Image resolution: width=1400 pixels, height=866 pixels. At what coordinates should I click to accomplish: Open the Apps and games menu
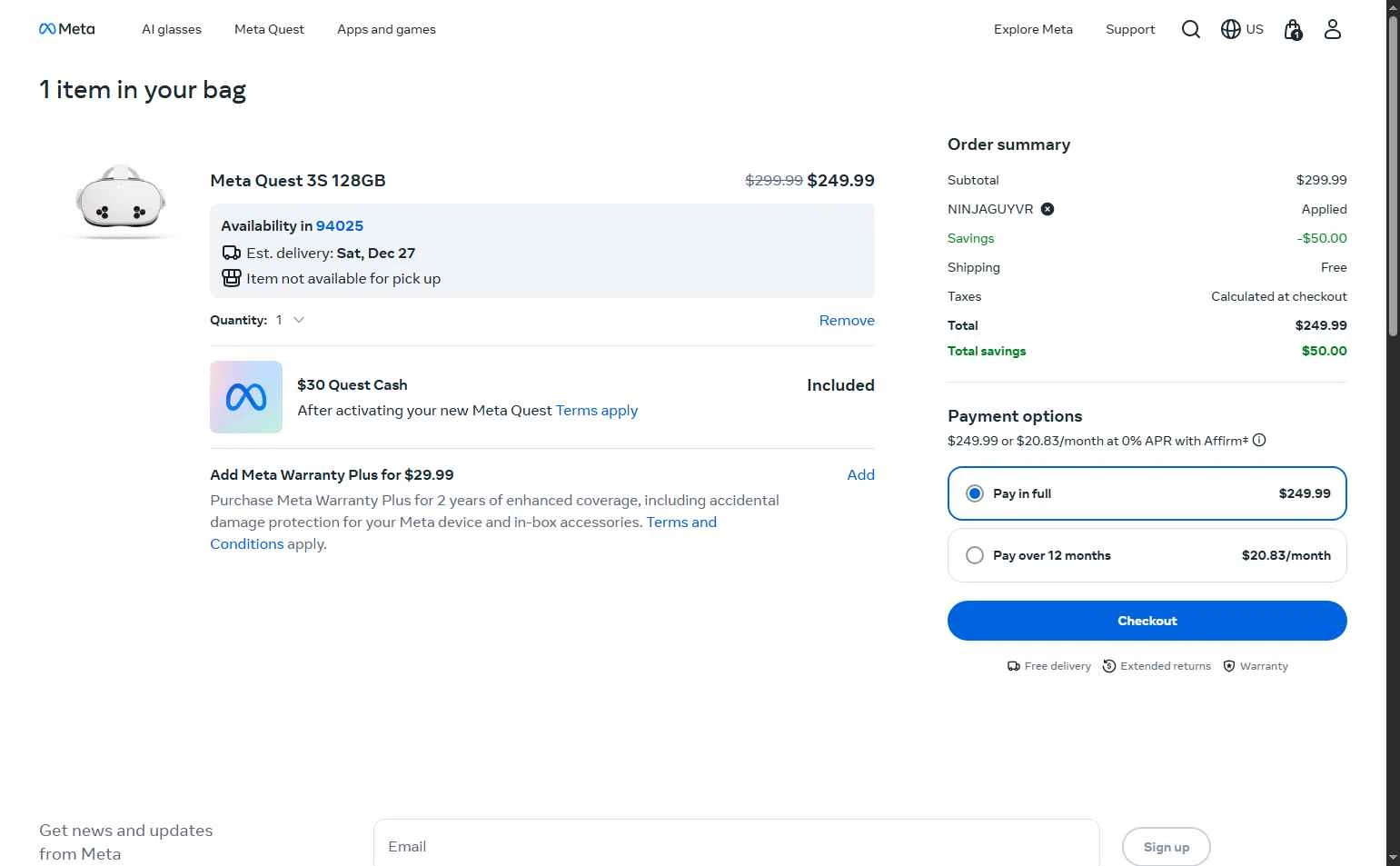pyautogui.click(x=386, y=29)
